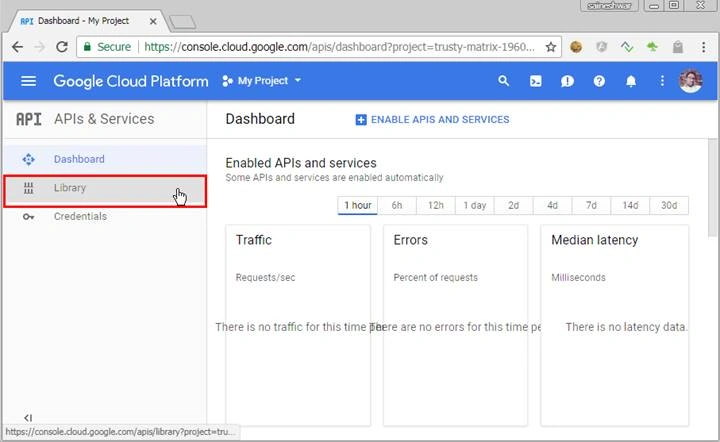The image size is (720, 442).
Task: Click the Chrome user name button
Action: pos(609,6)
